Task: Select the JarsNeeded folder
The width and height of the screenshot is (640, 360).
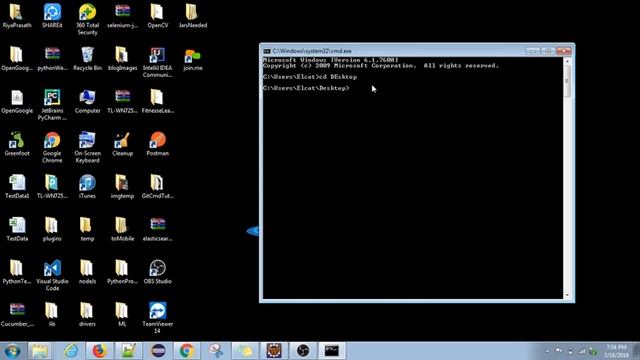Action: coord(193,16)
